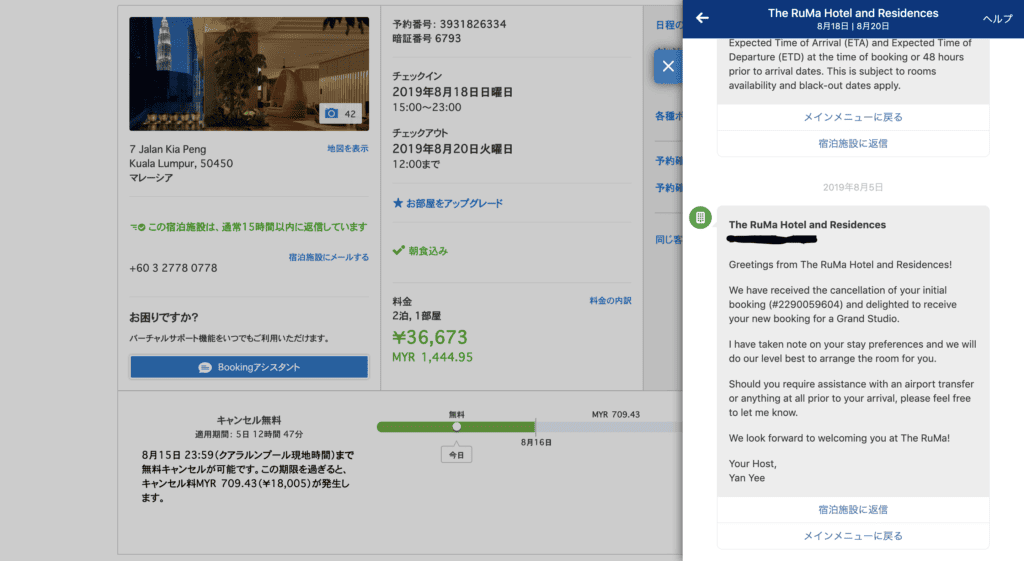Viewport: 1024px width, 561px height.
Task: Click the 今日 label under timeline
Action: (x=456, y=455)
